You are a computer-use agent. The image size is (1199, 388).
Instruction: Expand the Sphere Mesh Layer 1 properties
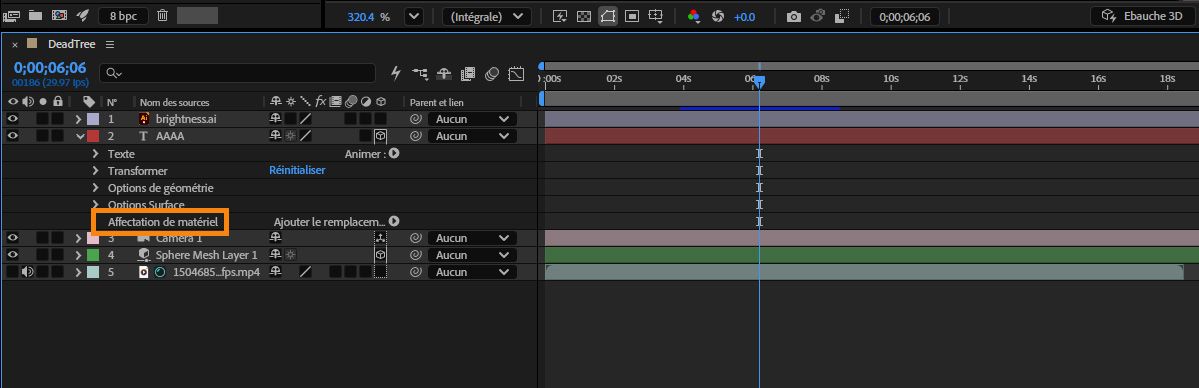tap(78, 255)
